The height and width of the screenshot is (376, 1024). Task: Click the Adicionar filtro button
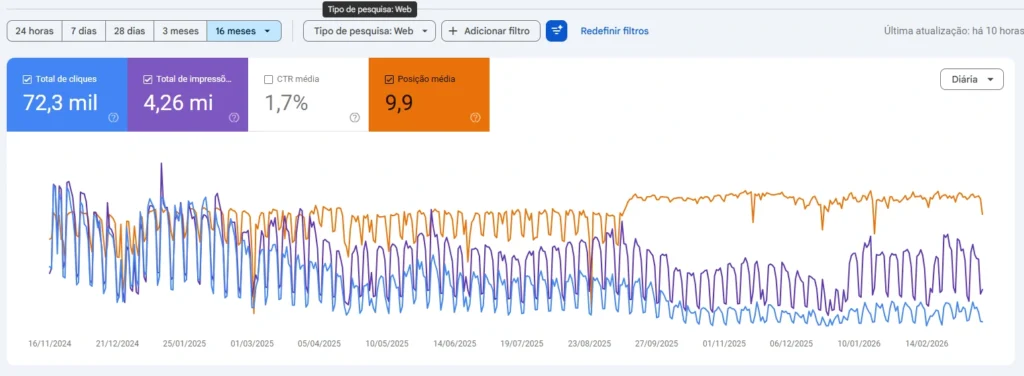click(491, 31)
